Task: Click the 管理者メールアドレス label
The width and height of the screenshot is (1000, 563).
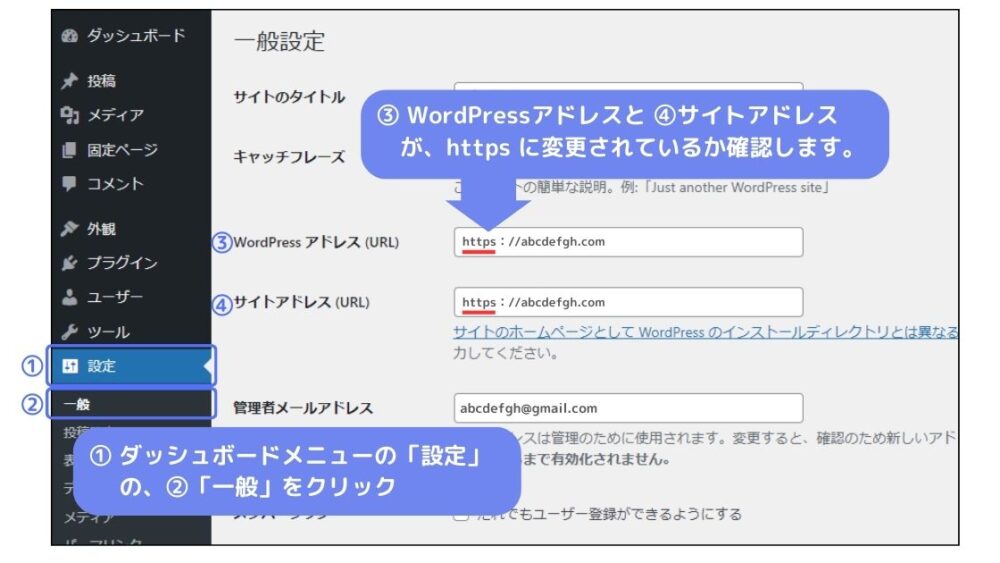Action: [x=303, y=408]
